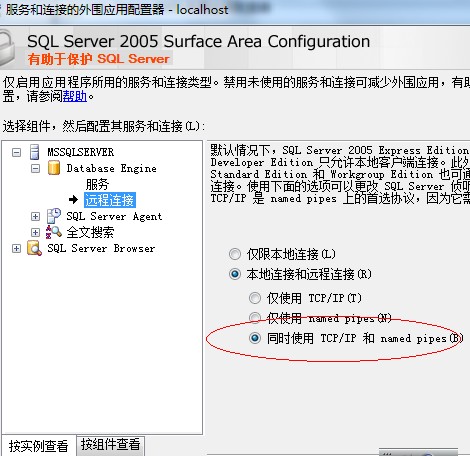Click the SQL Server Agent icon
The height and width of the screenshot is (456, 470).
pos(53,216)
